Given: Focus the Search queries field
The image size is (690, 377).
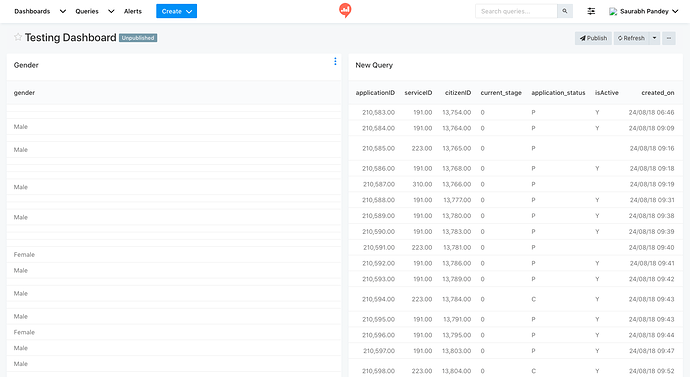Looking at the screenshot, I should click(x=516, y=11).
